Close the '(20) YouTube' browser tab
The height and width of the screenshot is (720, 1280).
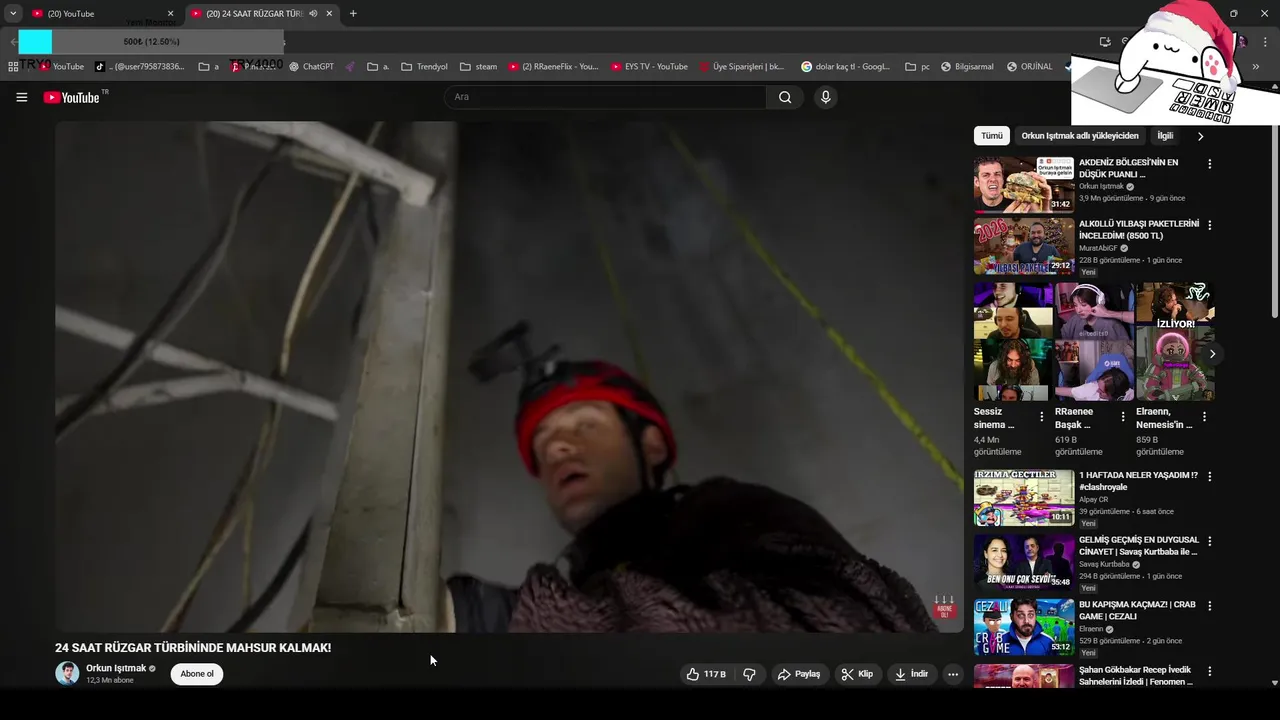coord(170,14)
